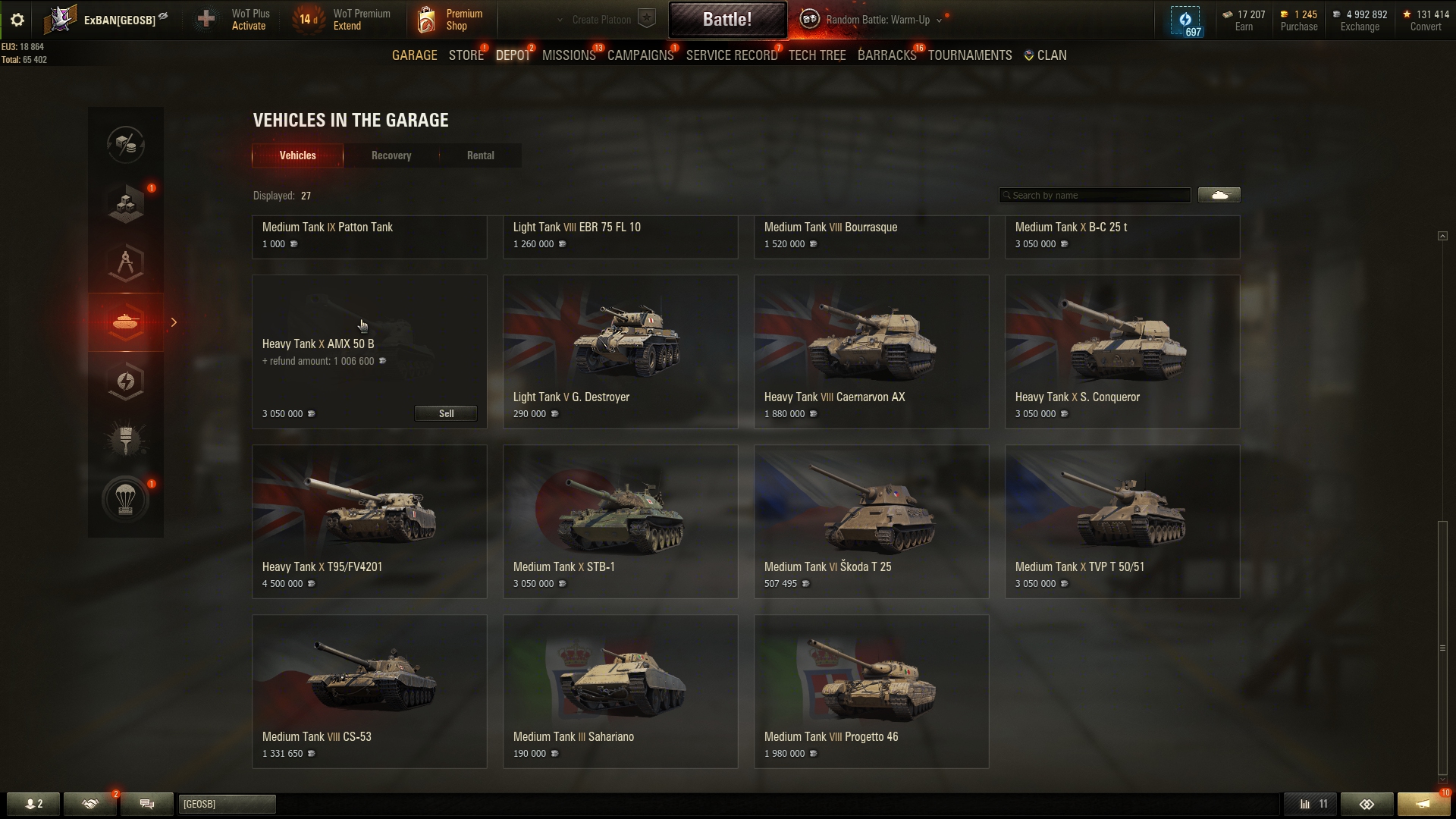1456x819 pixels.
Task: Switch to the Recovery tab
Action: [391, 155]
